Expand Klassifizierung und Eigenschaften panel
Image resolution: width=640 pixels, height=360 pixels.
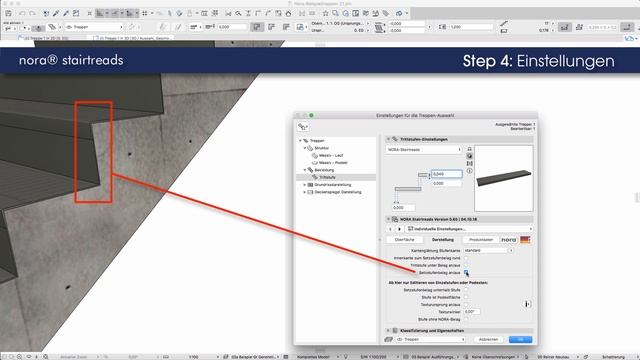459,331
